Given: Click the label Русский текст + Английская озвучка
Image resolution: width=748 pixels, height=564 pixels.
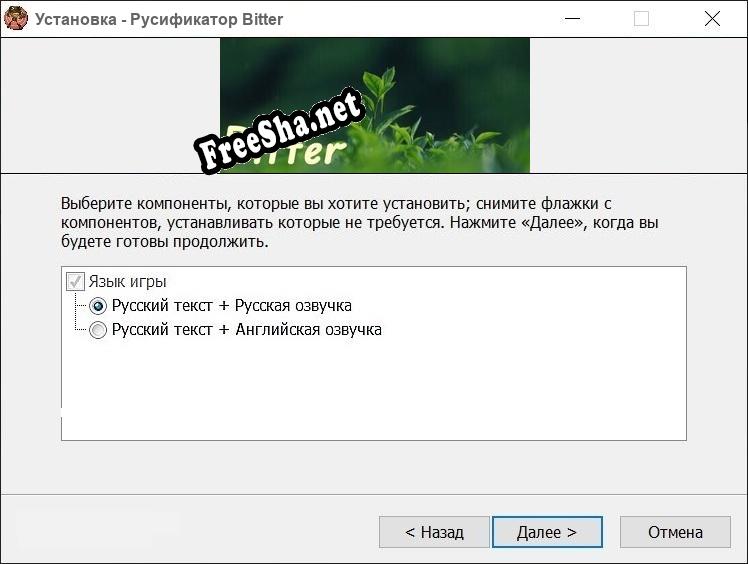Looking at the screenshot, I should point(246,330).
